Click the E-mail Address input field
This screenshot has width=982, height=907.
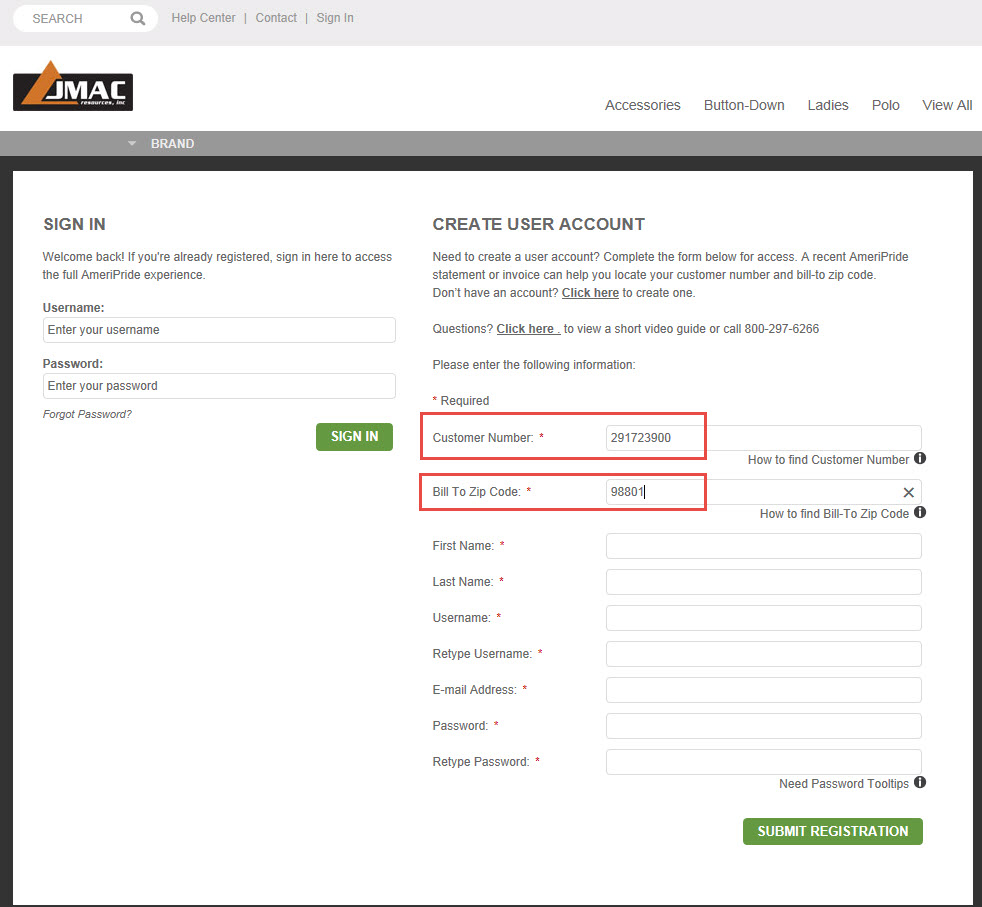[763, 690]
